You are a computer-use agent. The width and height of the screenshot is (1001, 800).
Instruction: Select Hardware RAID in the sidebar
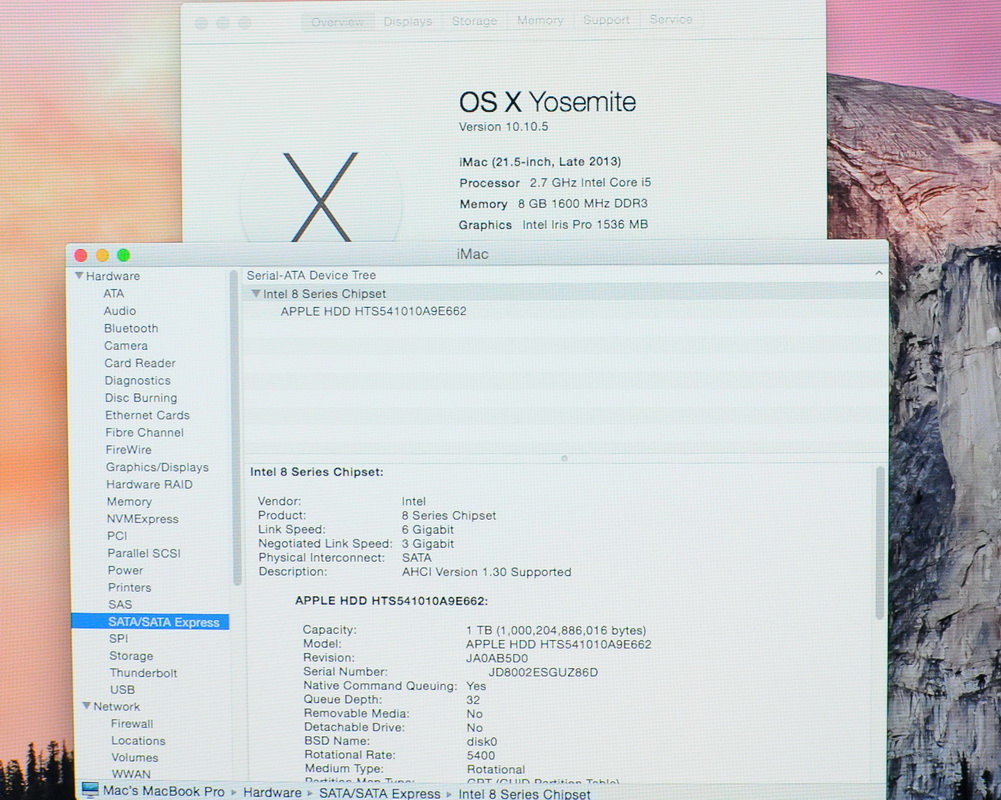[x=149, y=485]
